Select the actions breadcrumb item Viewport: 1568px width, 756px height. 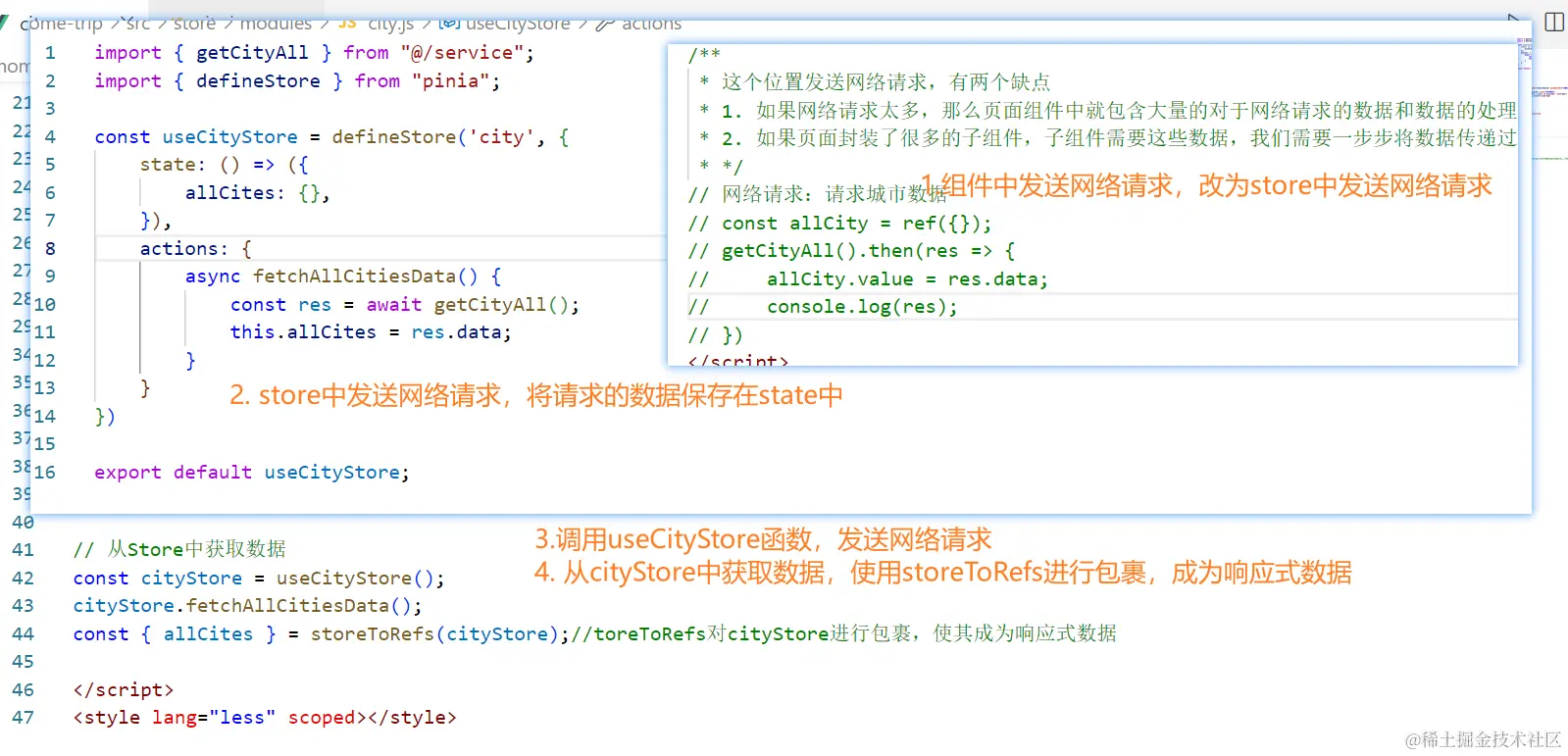pos(651,22)
